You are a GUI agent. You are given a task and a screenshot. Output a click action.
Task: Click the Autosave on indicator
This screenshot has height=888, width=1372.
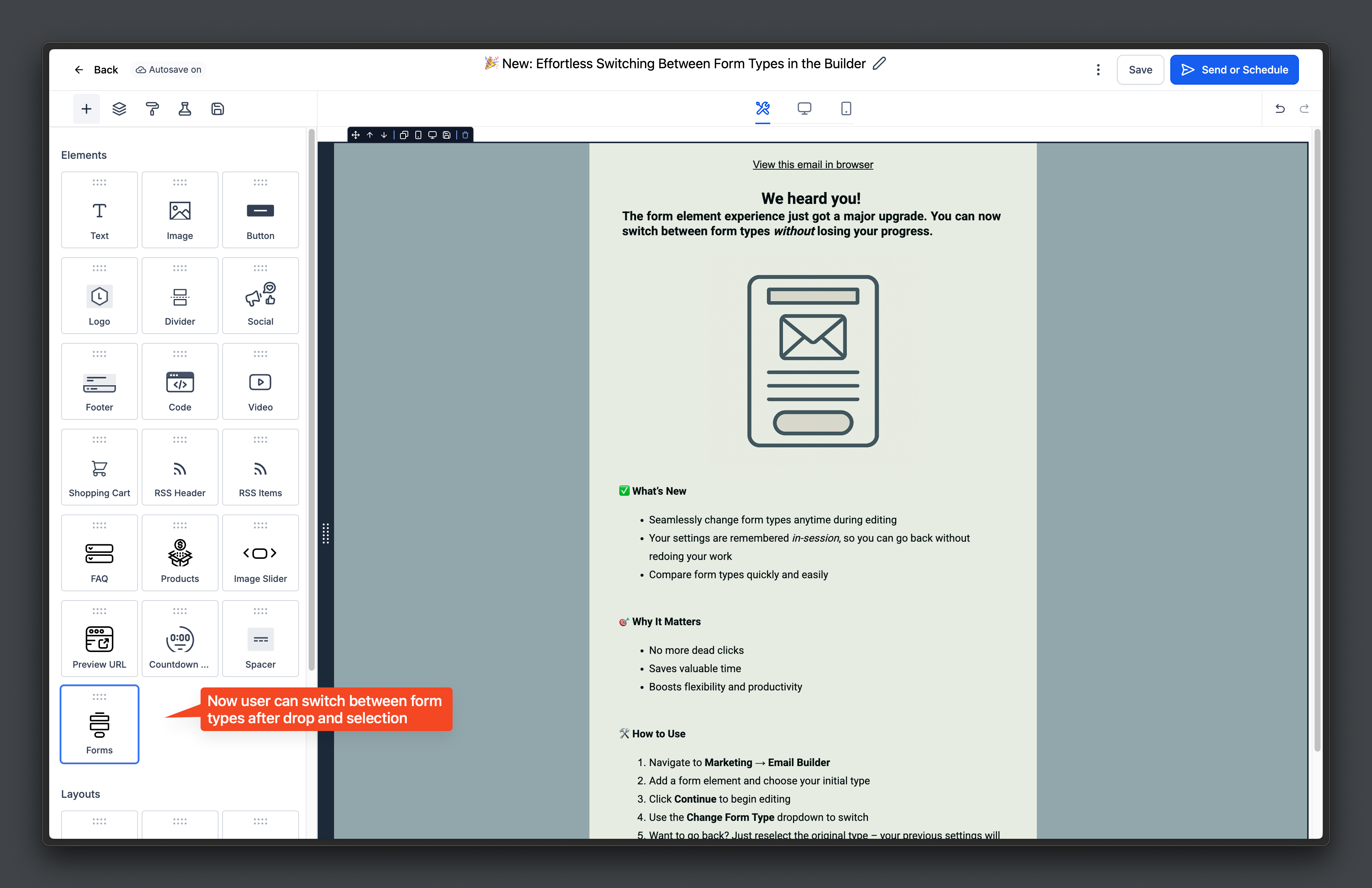168,70
